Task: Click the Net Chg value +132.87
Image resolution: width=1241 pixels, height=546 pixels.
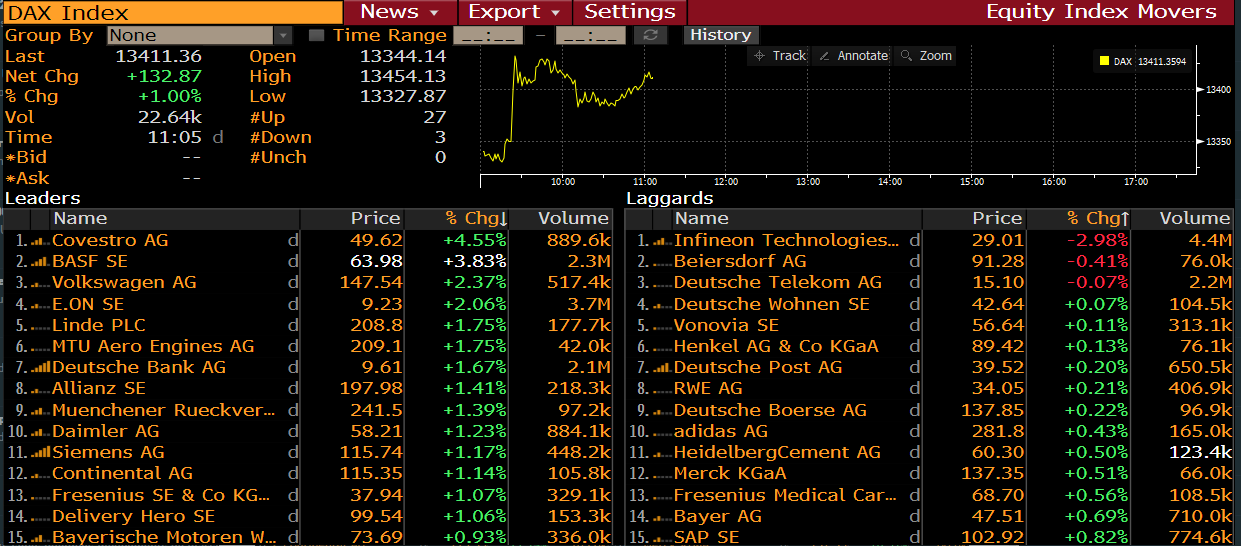Action: 164,76
